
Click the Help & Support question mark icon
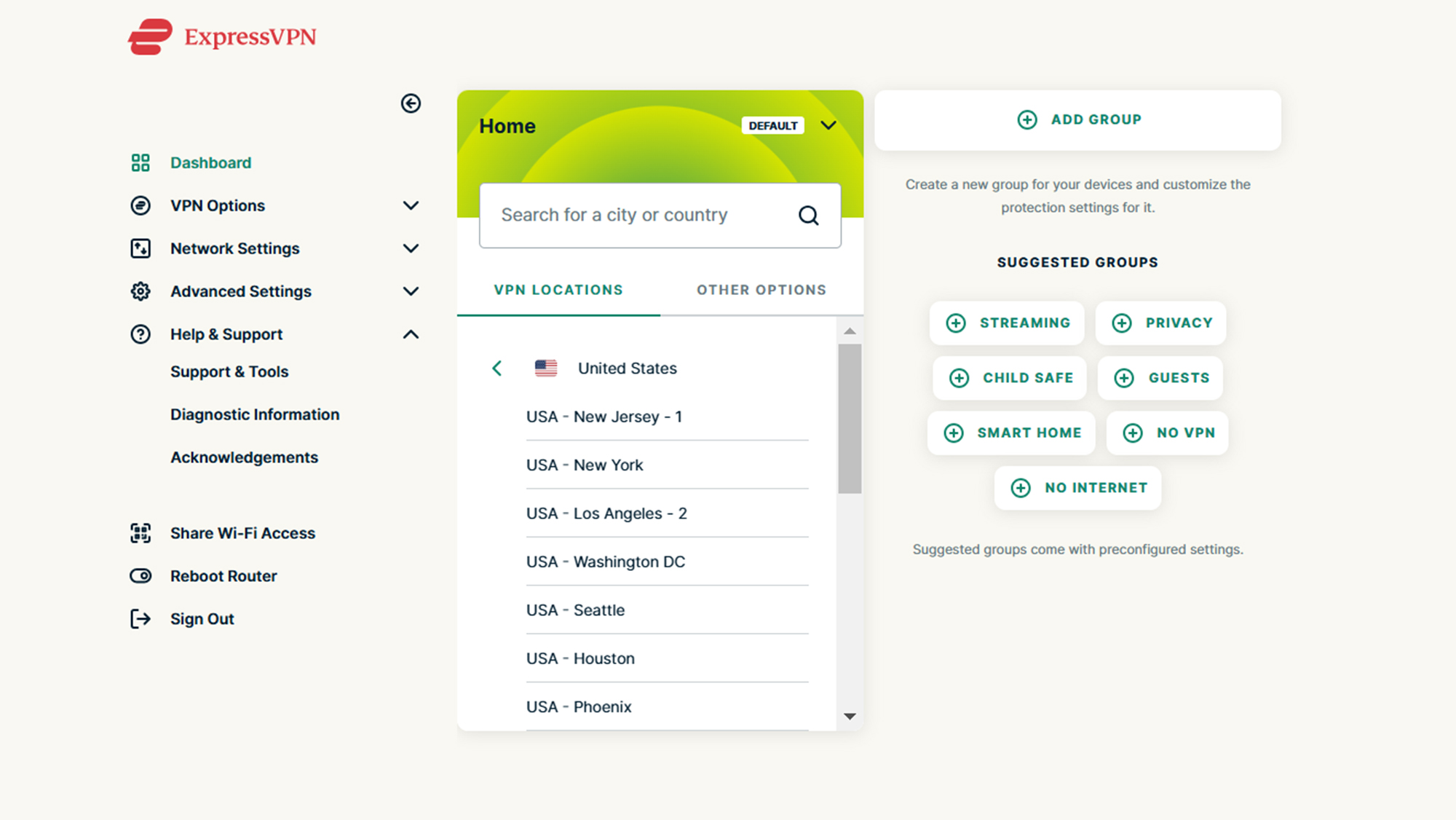point(141,334)
